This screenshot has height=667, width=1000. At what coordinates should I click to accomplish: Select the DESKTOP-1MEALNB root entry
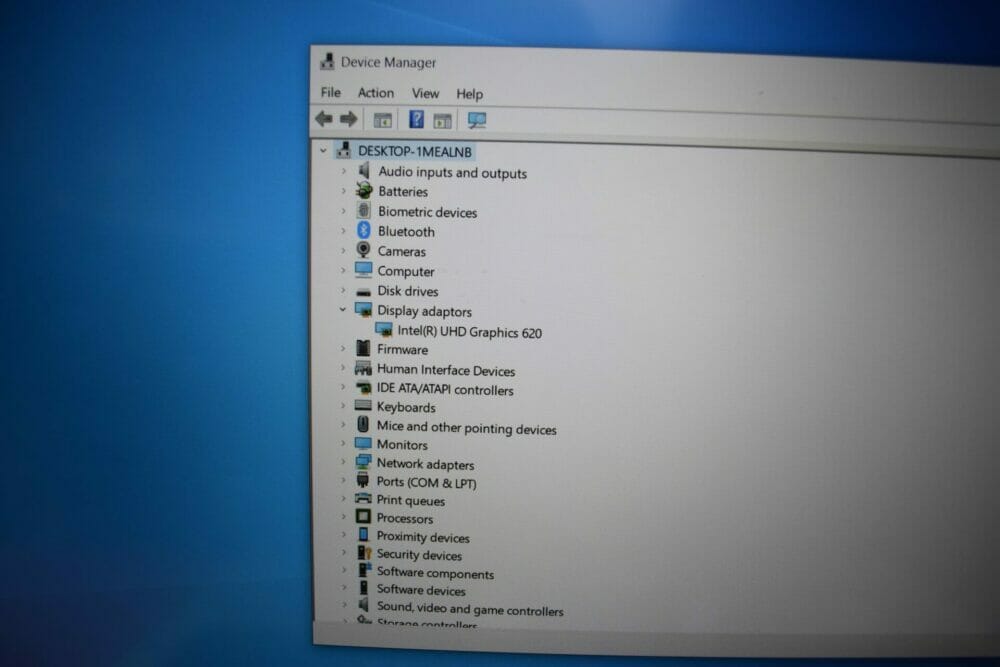[415, 152]
